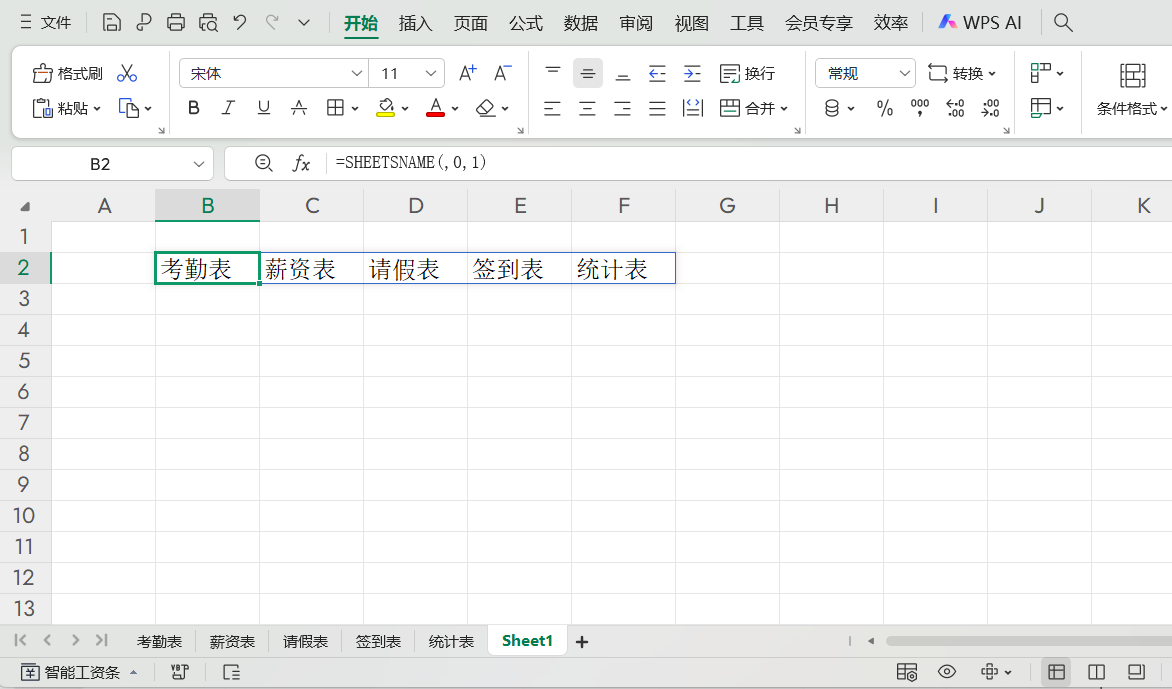Select the format painter (格式刷) tool
The height and width of the screenshot is (689, 1172).
click(x=66, y=72)
